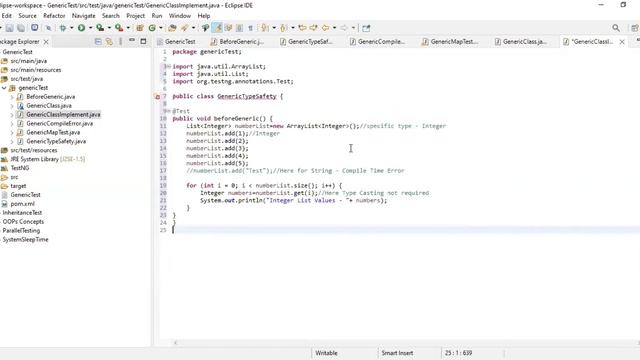Click the Smart Insert status bar field

(x=397, y=353)
